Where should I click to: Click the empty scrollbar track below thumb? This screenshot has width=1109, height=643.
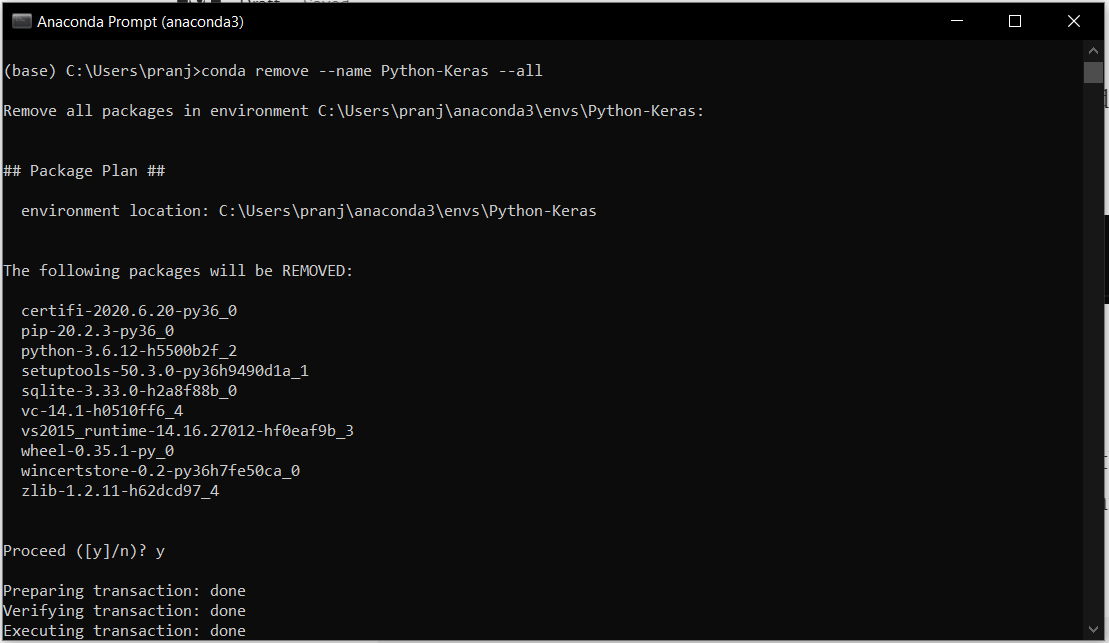coord(1093,350)
